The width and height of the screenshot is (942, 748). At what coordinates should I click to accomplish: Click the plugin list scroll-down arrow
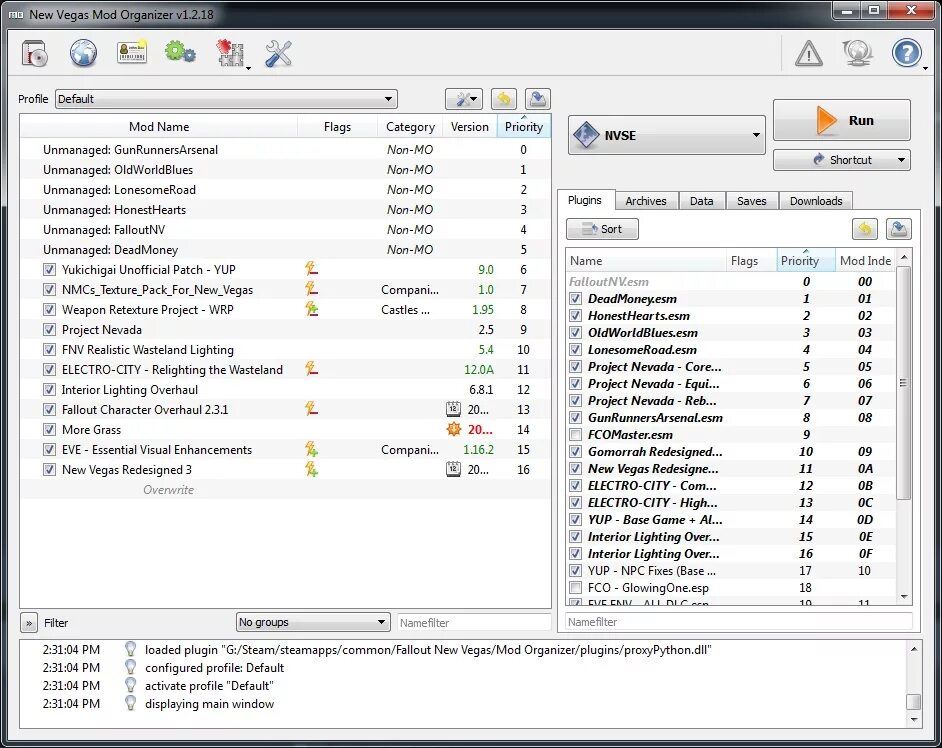click(904, 596)
